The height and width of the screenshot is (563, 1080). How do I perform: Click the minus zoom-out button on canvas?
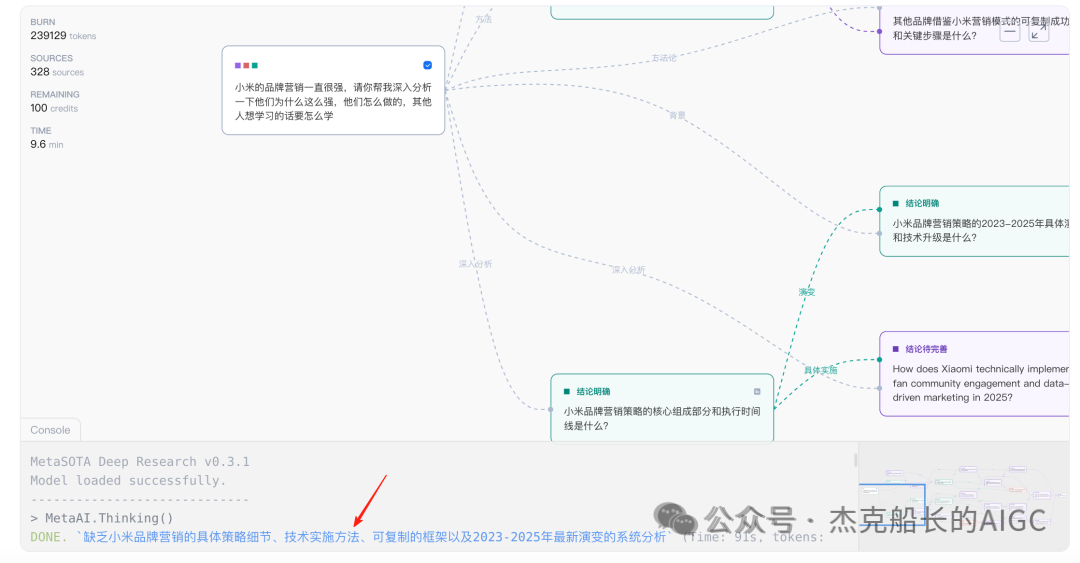tap(1010, 32)
